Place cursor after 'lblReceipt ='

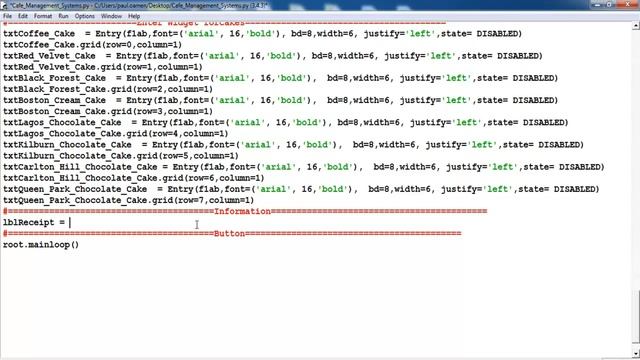[x=70, y=223]
